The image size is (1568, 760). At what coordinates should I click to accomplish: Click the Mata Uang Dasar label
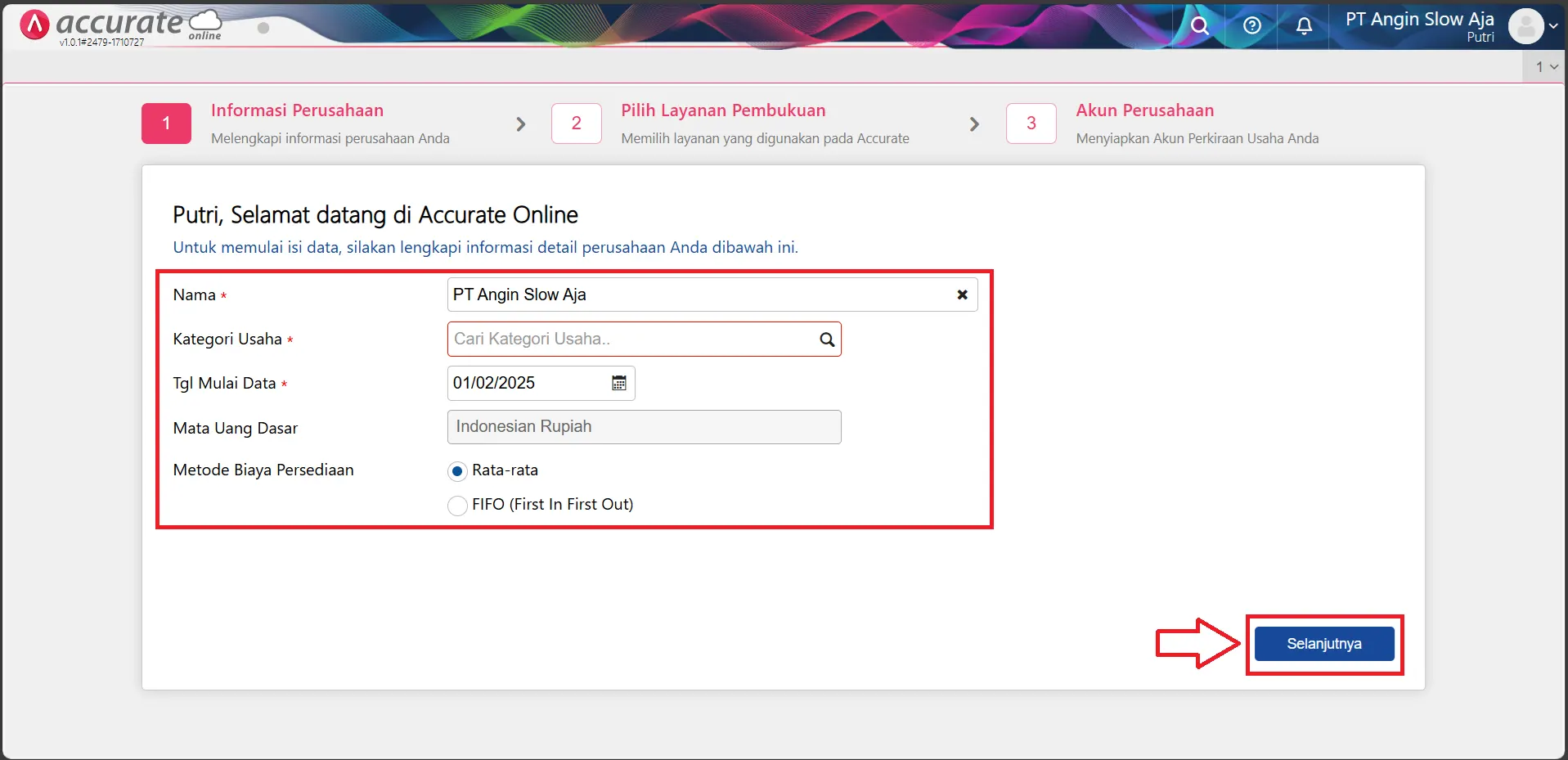[236, 429]
